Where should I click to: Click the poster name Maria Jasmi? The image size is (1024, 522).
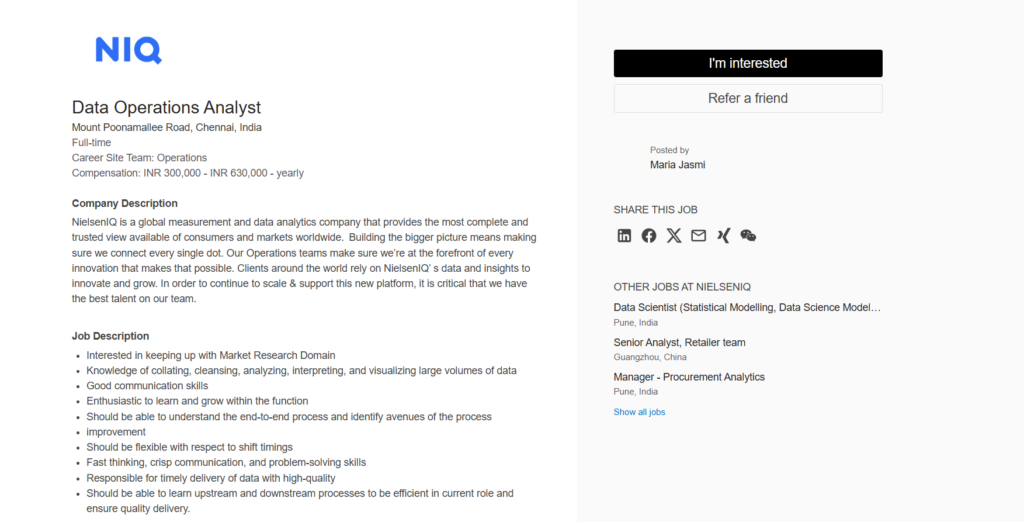point(677,164)
